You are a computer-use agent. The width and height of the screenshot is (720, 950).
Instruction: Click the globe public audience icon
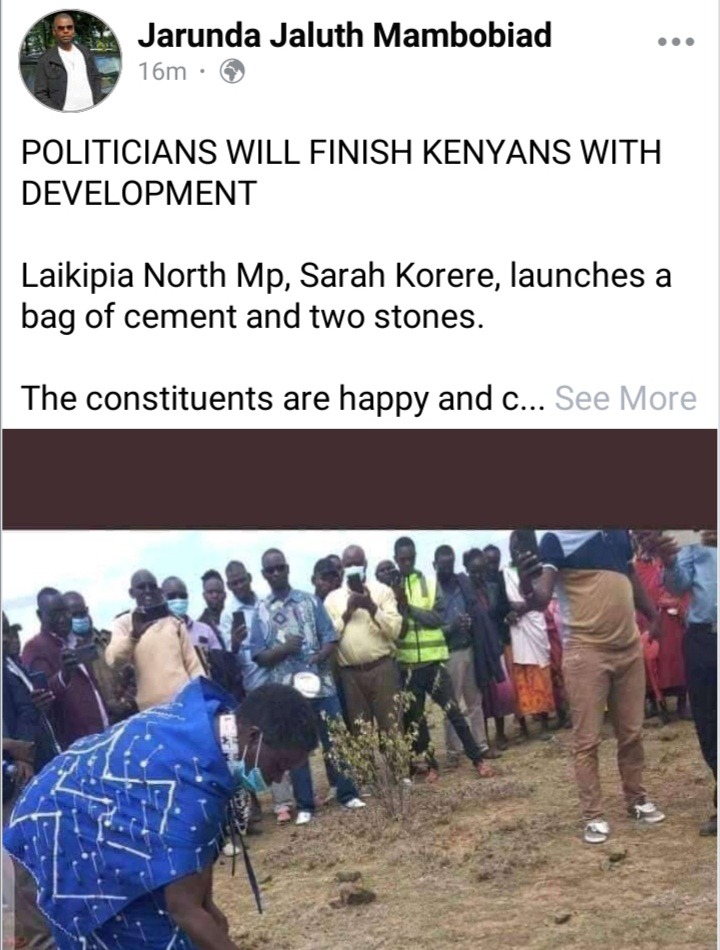(x=232, y=71)
